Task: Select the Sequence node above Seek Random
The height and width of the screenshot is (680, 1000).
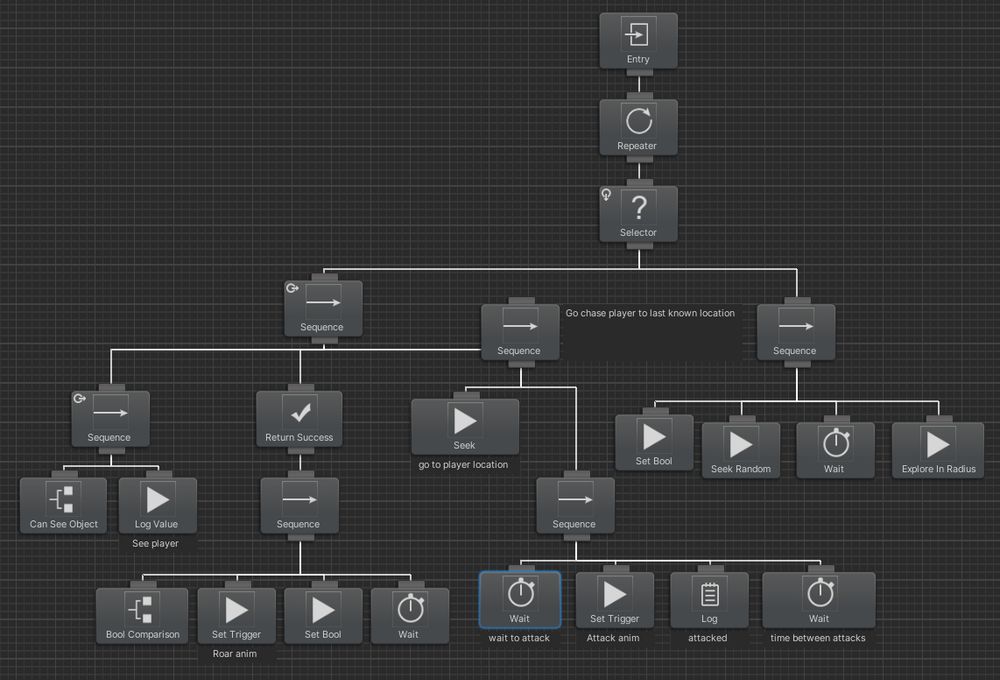Action: tap(796, 332)
